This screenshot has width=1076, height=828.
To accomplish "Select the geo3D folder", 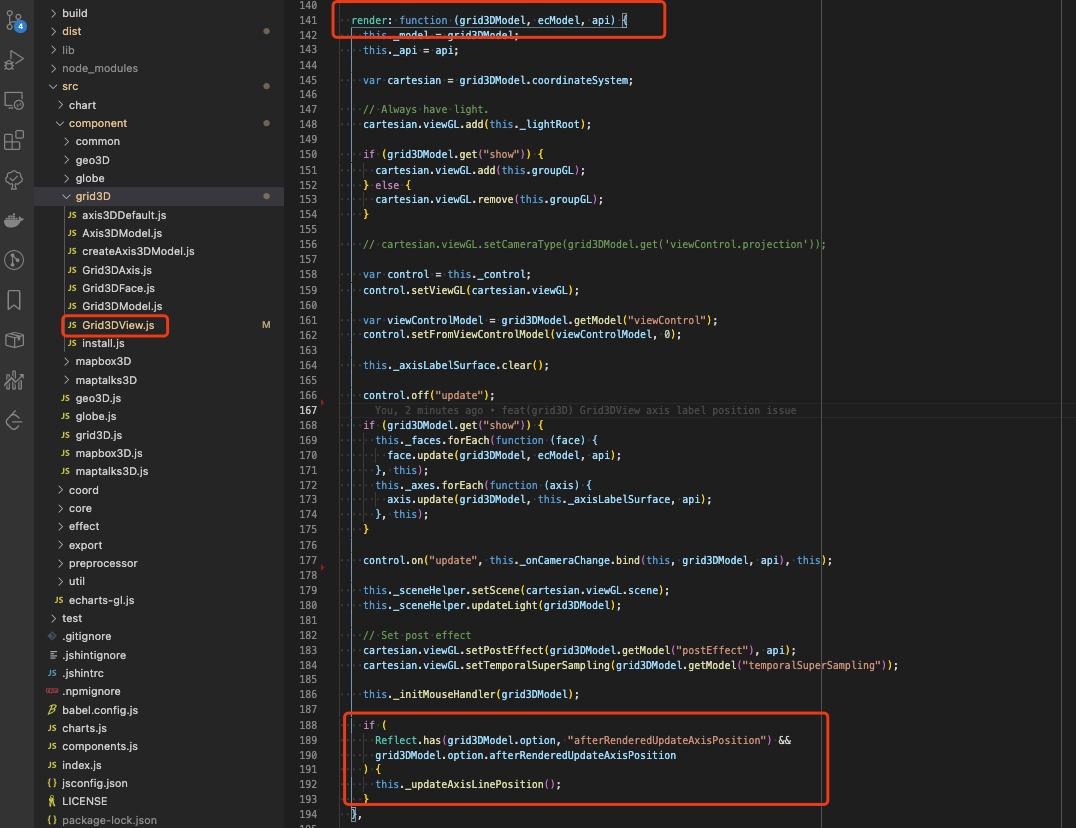I will (x=159, y=160).
